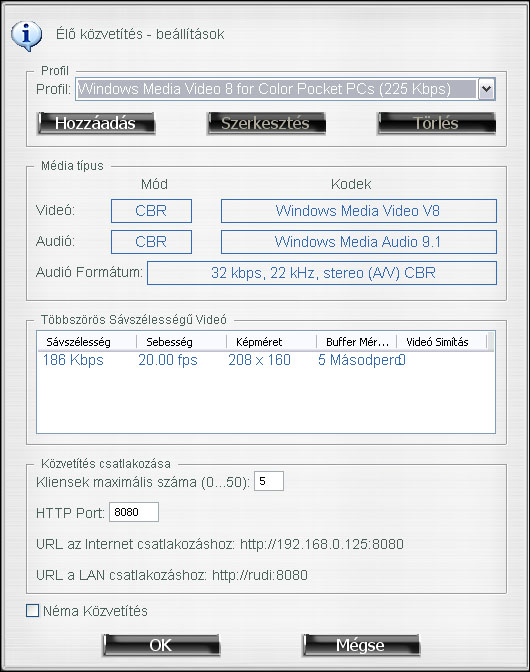Click the Audió mode CBR box
The height and width of the screenshot is (672, 530).
tap(151, 242)
